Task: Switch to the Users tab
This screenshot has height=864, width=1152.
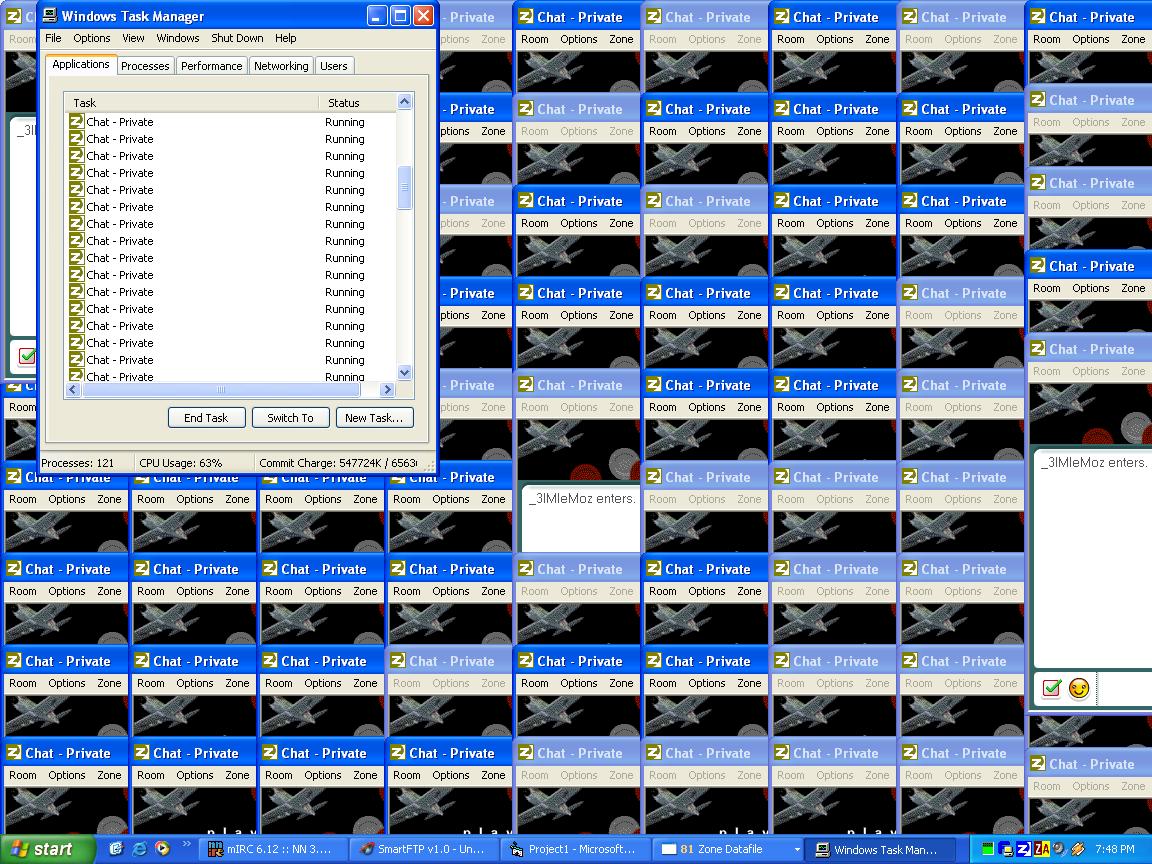Action: [334, 66]
